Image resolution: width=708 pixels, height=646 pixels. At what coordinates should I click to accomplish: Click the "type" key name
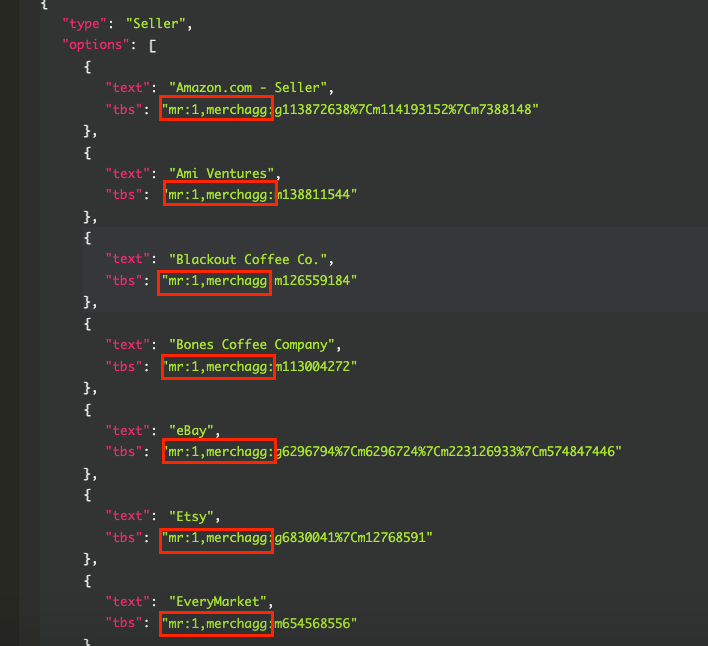(x=84, y=23)
